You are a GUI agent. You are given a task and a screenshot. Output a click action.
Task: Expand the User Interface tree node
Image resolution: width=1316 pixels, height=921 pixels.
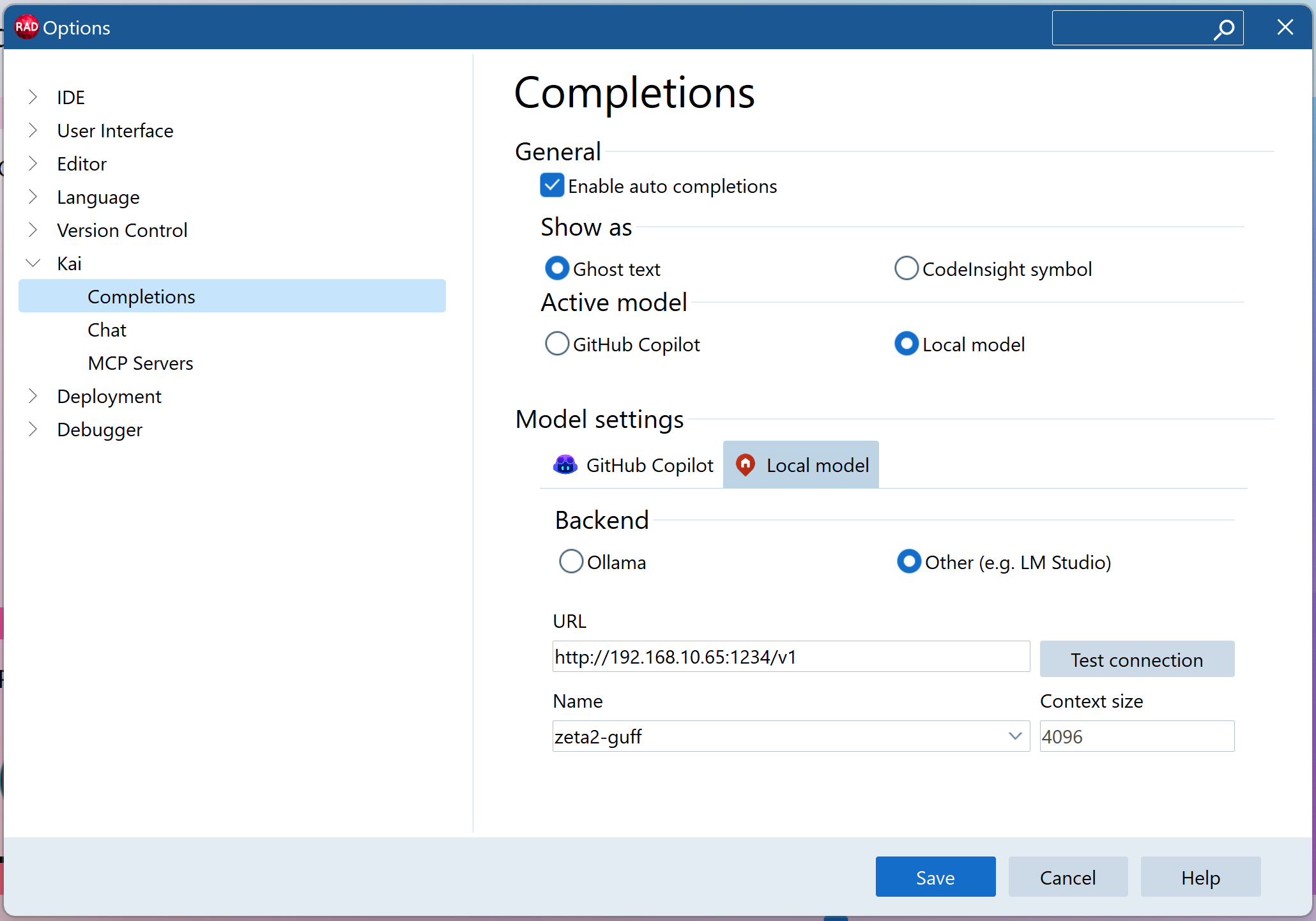click(x=33, y=130)
